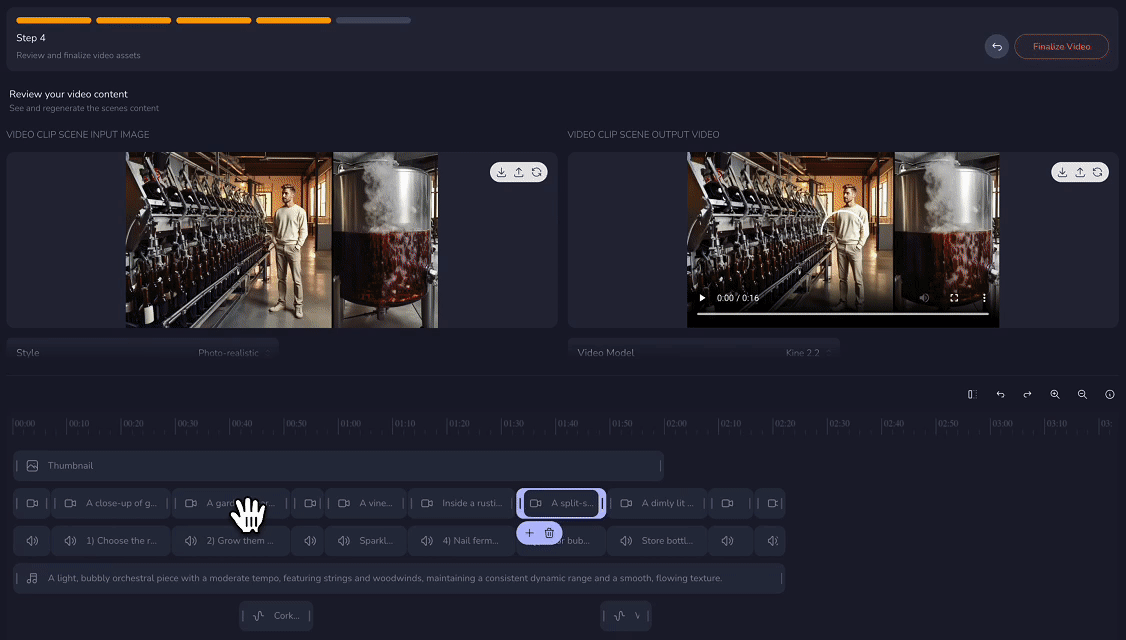This screenshot has width=1126, height=640.
Task: Click the Finalize Video button
Action: pos(1061,46)
